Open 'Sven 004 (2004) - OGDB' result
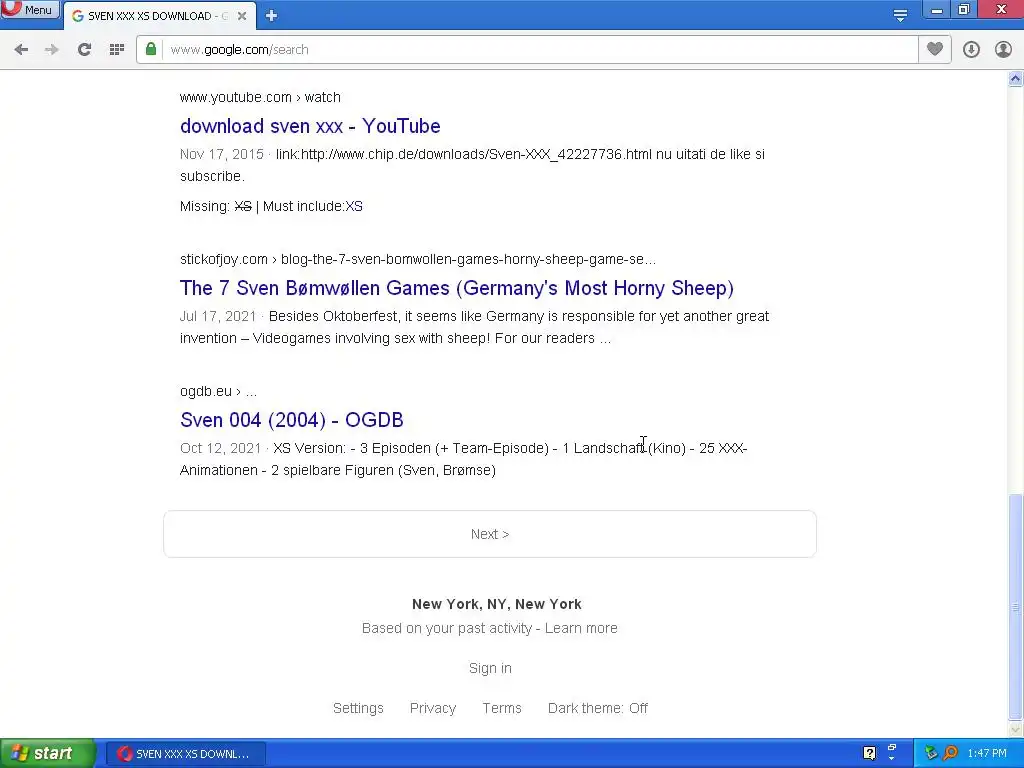1024x768 pixels. (x=291, y=420)
